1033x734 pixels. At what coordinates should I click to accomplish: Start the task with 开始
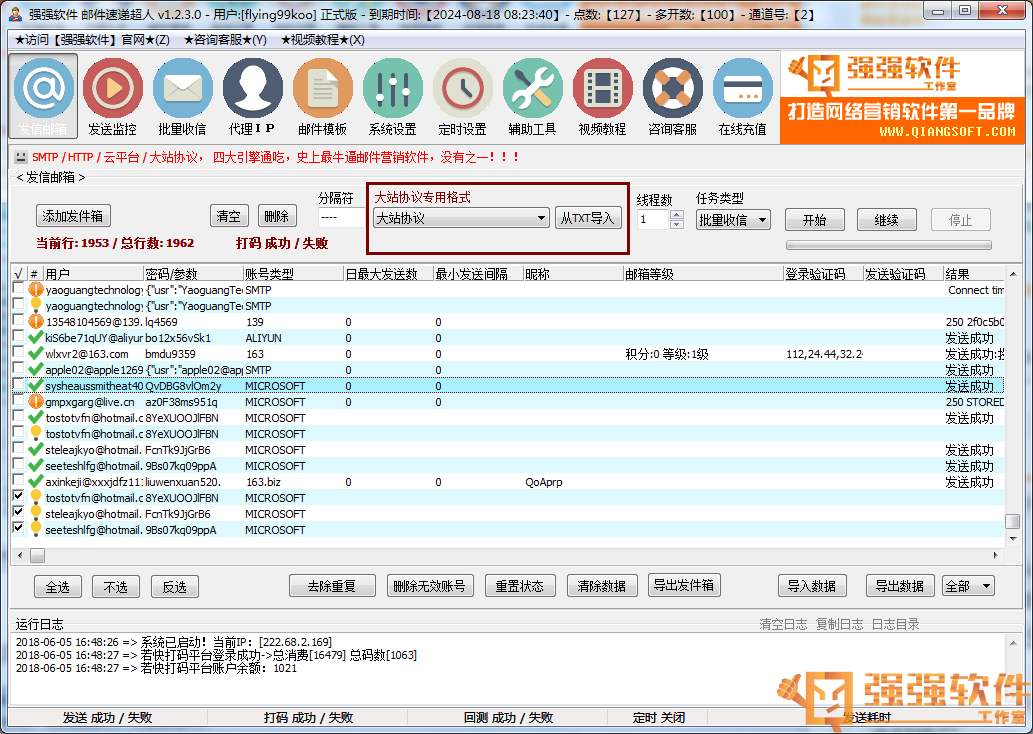click(x=815, y=220)
